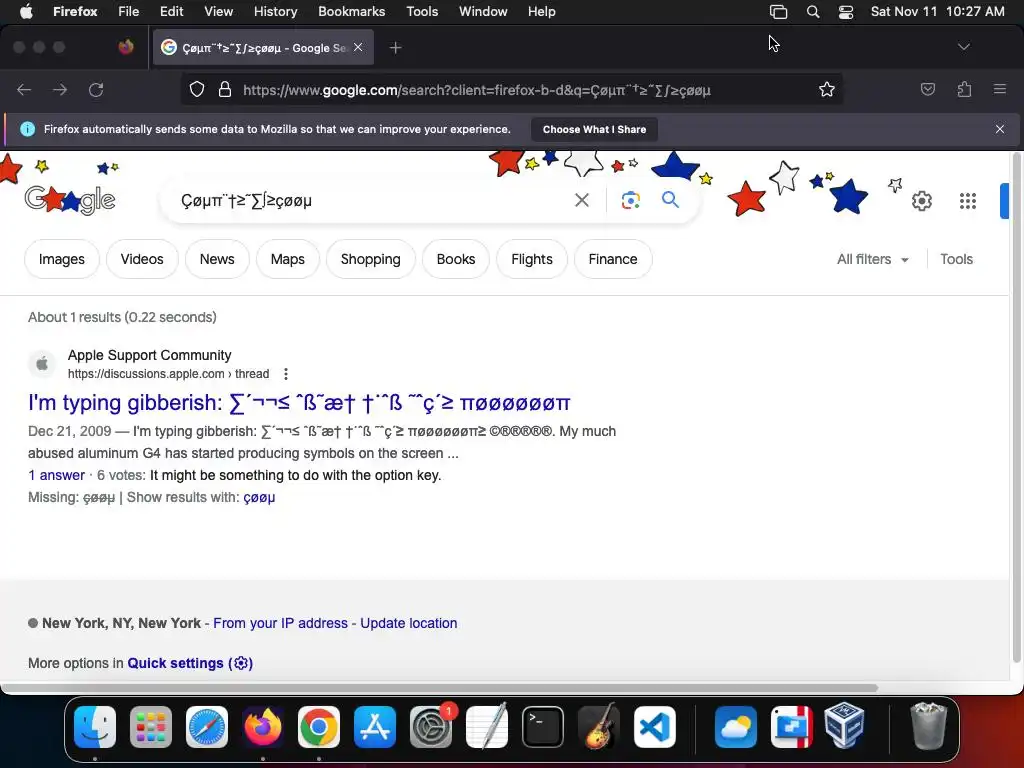Open the 1 answer link
The width and height of the screenshot is (1024, 768).
[x=56, y=475]
